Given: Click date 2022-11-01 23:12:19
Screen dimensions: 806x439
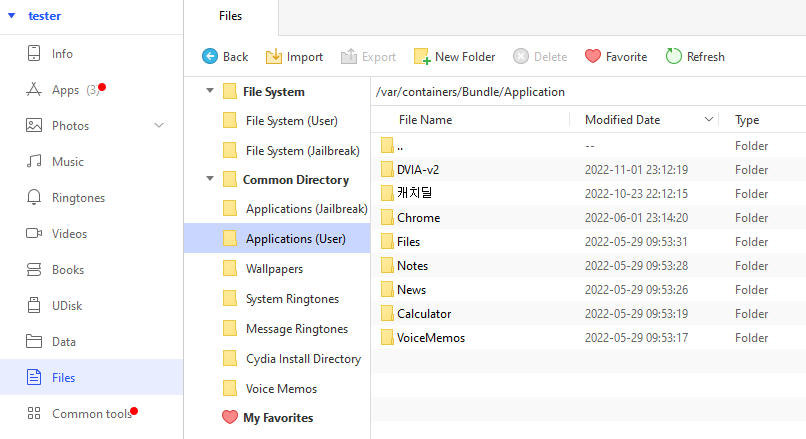Looking at the screenshot, I should [x=636, y=170].
